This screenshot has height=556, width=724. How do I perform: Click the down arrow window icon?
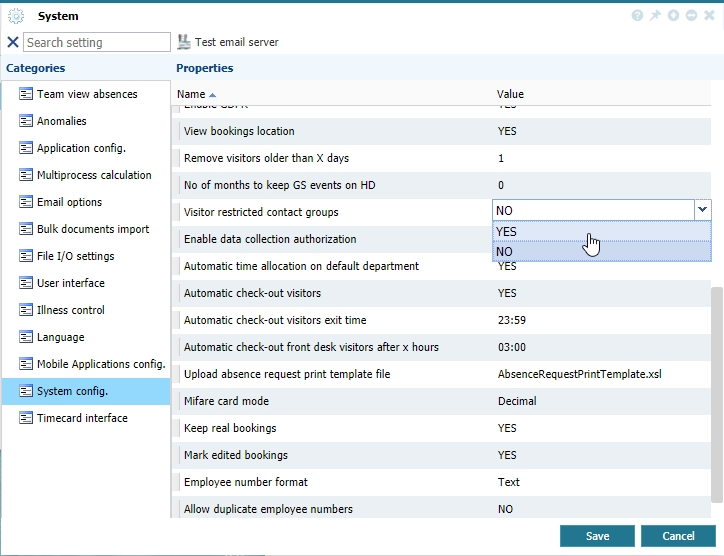click(x=673, y=16)
